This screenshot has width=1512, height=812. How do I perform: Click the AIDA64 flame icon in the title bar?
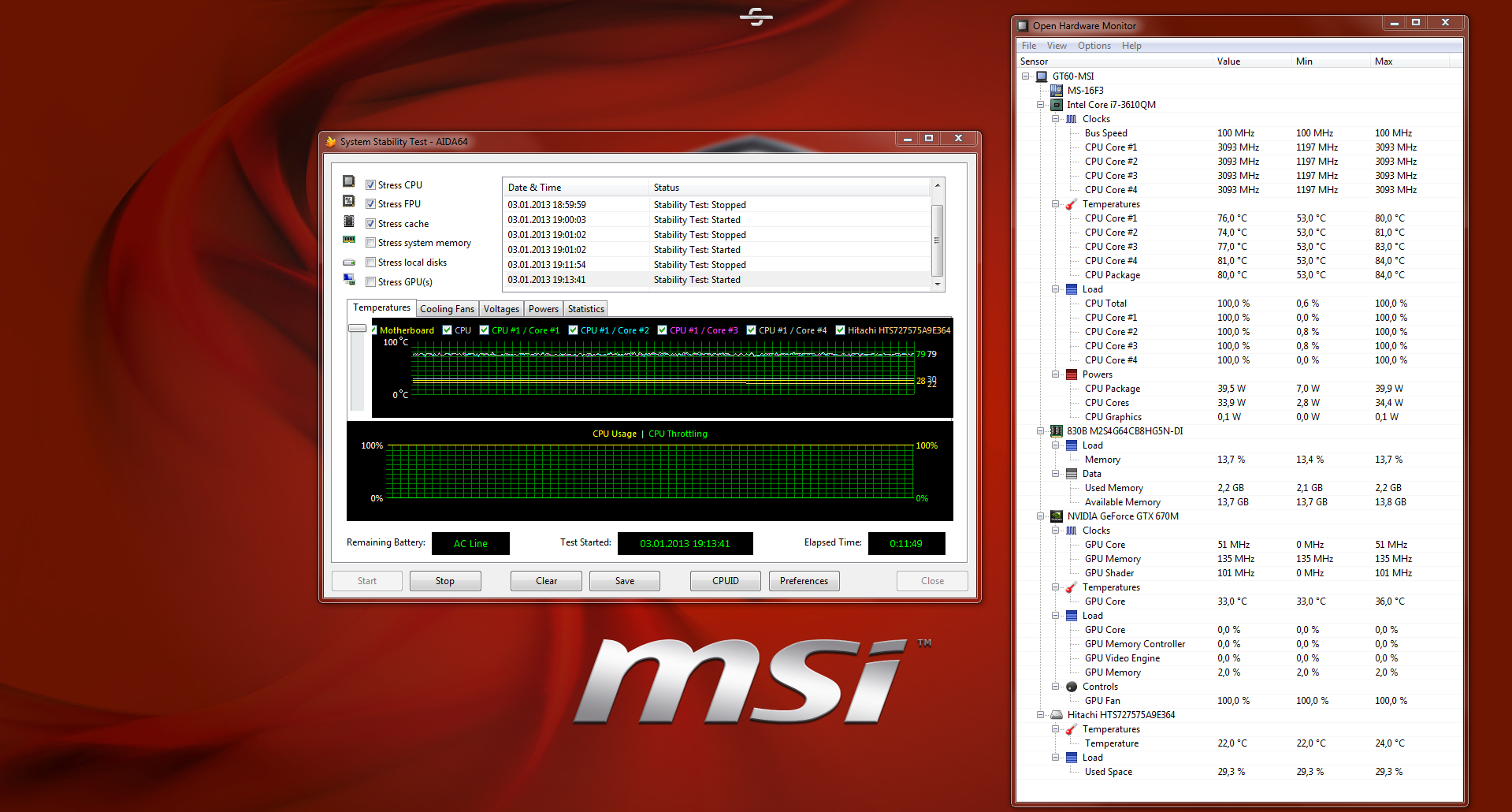click(x=331, y=142)
